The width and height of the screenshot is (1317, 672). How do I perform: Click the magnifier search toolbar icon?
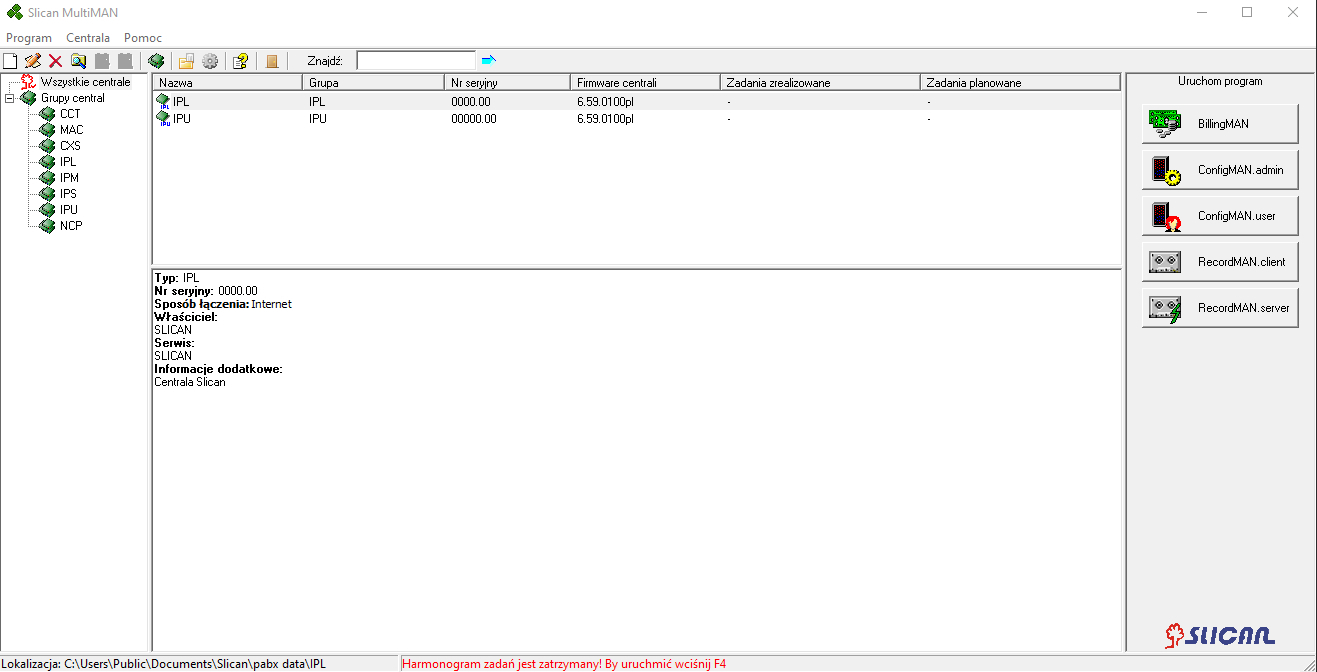click(78, 61)
